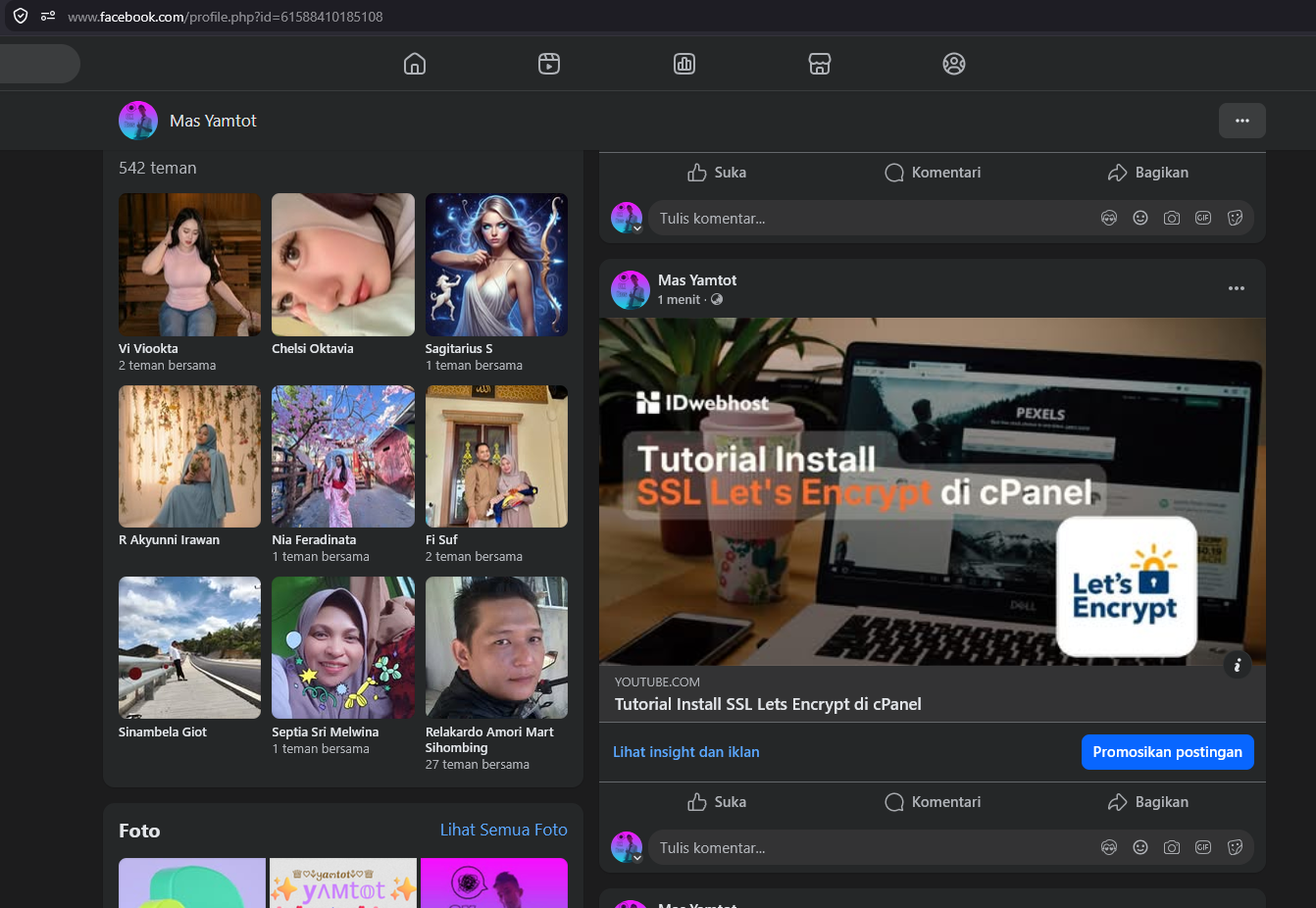Click Bagikan on the SSL tutorial post

pos(1148,802)
